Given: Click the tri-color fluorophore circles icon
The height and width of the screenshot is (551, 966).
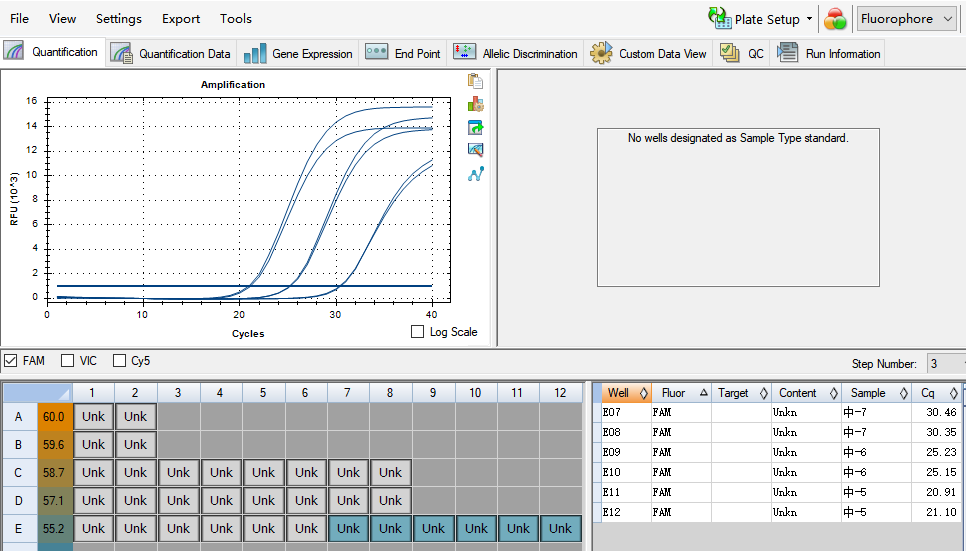Looking at the screenshot, I should tap(835, 18).
